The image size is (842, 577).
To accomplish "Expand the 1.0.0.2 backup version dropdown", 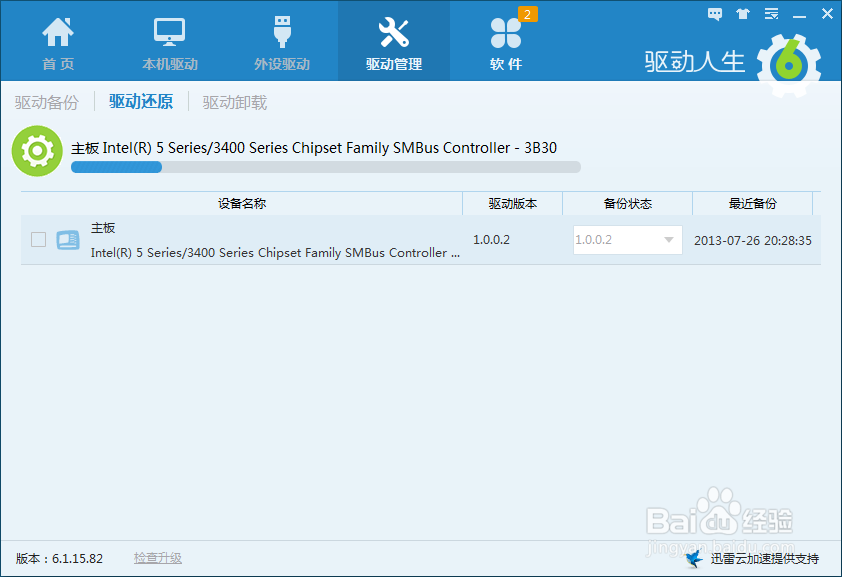I will (628, 239).
